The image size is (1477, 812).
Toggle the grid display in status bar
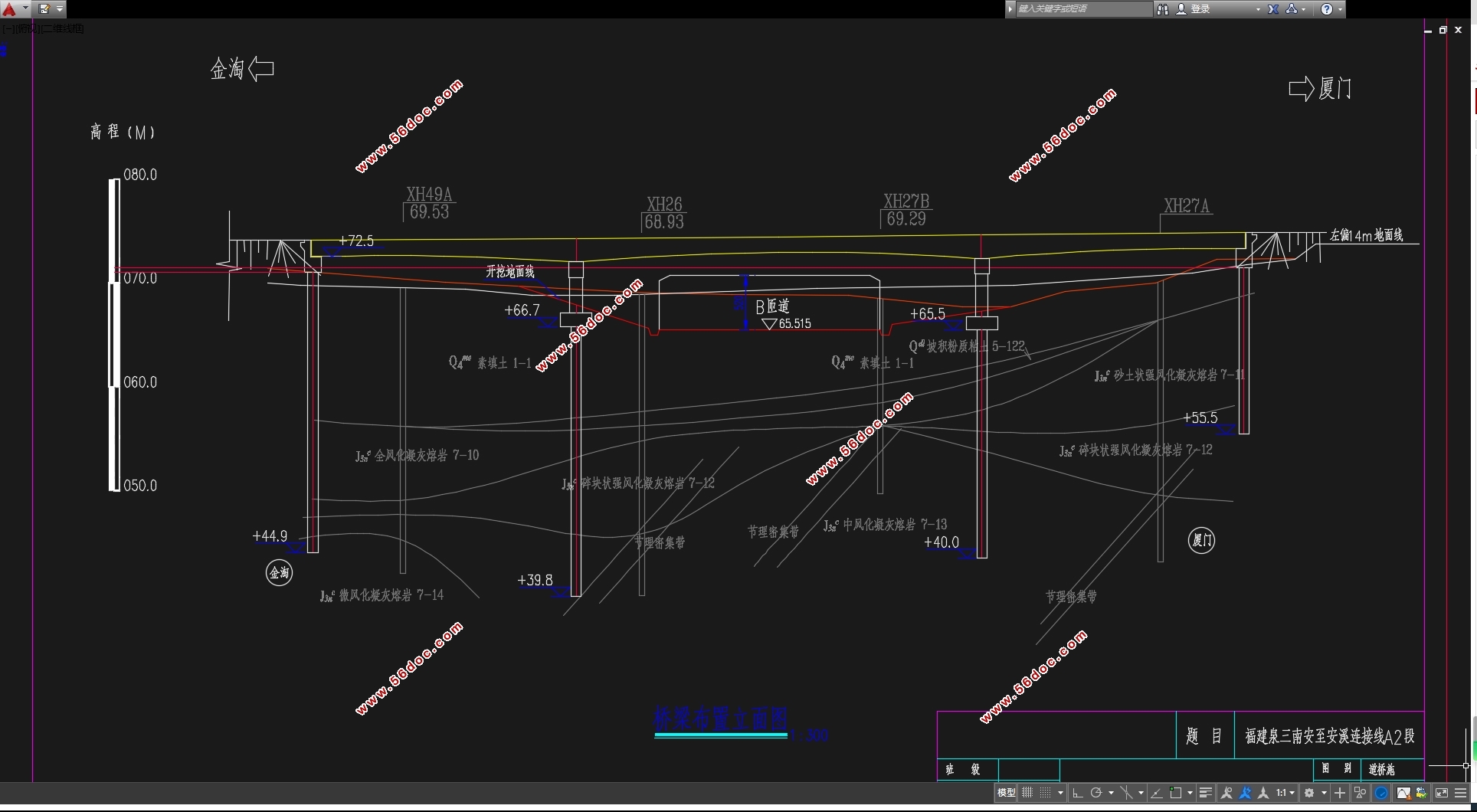click(1027, 793)
